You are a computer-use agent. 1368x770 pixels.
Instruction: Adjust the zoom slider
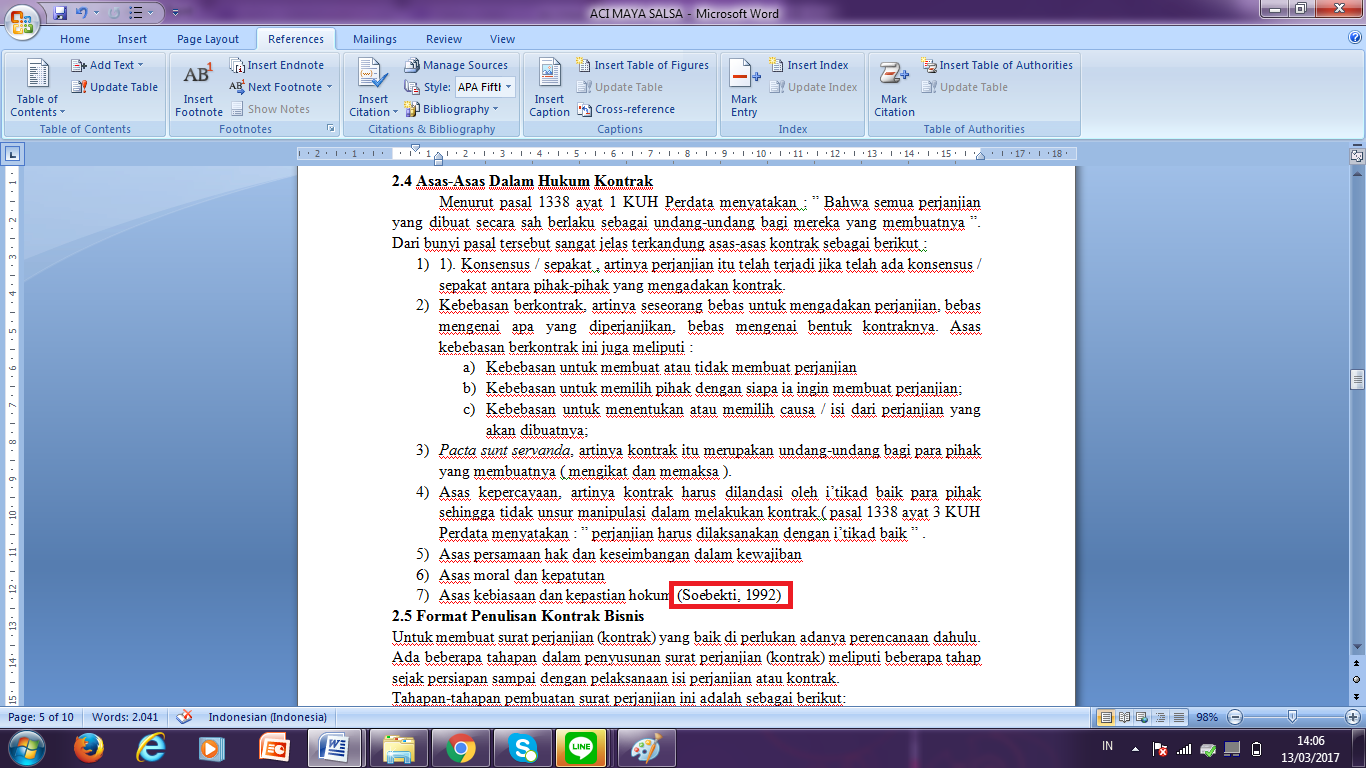coord(1292,716)
